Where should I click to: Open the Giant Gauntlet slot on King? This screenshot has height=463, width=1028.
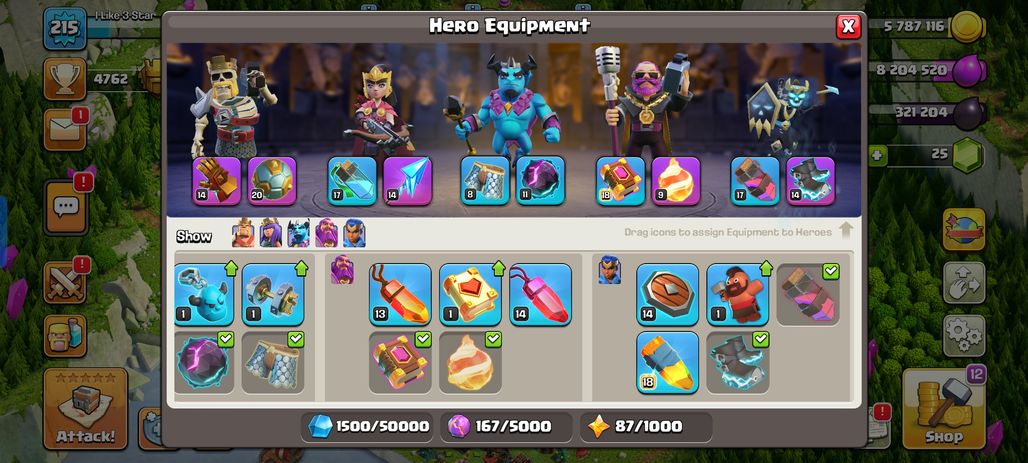[217, 181]
